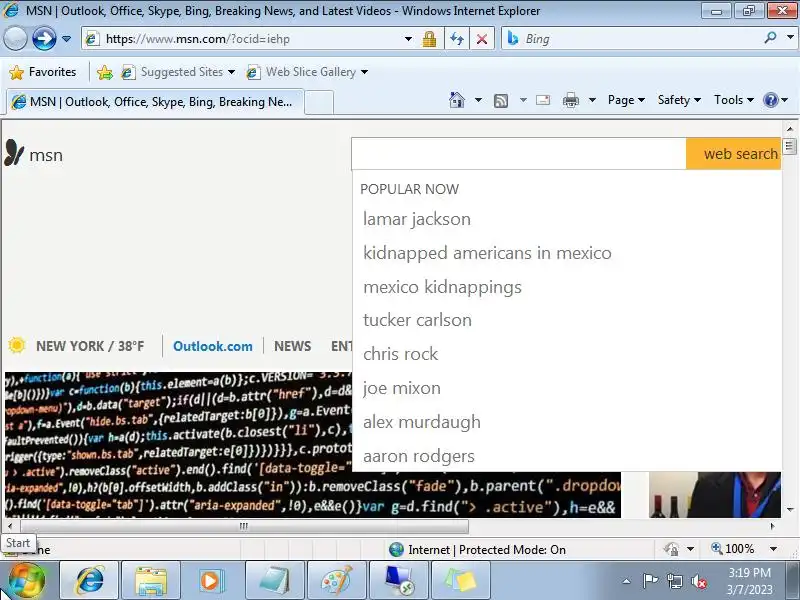Viewport: 800px width, 600px height.
Task: Open the Safety menu
Action: point(679,100)
